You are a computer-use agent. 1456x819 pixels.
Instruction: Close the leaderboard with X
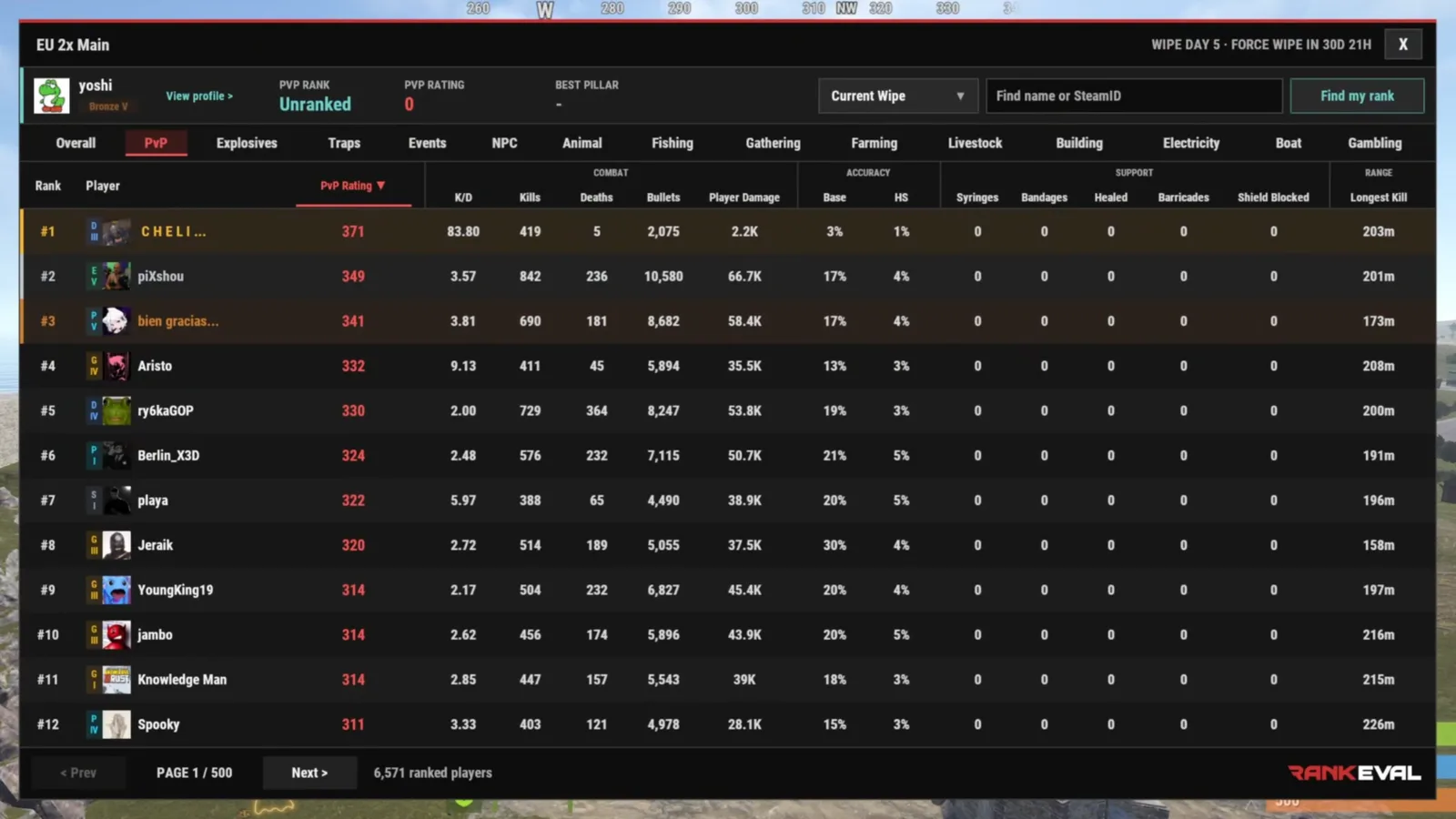coord(1402,44)
